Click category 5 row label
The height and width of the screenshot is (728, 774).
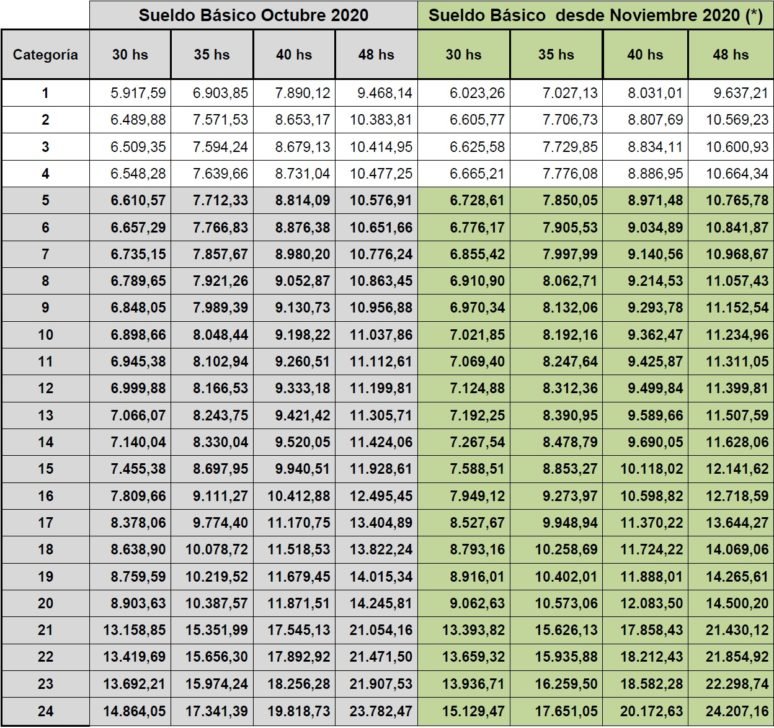pyautogui.click(x=45, y=200)
